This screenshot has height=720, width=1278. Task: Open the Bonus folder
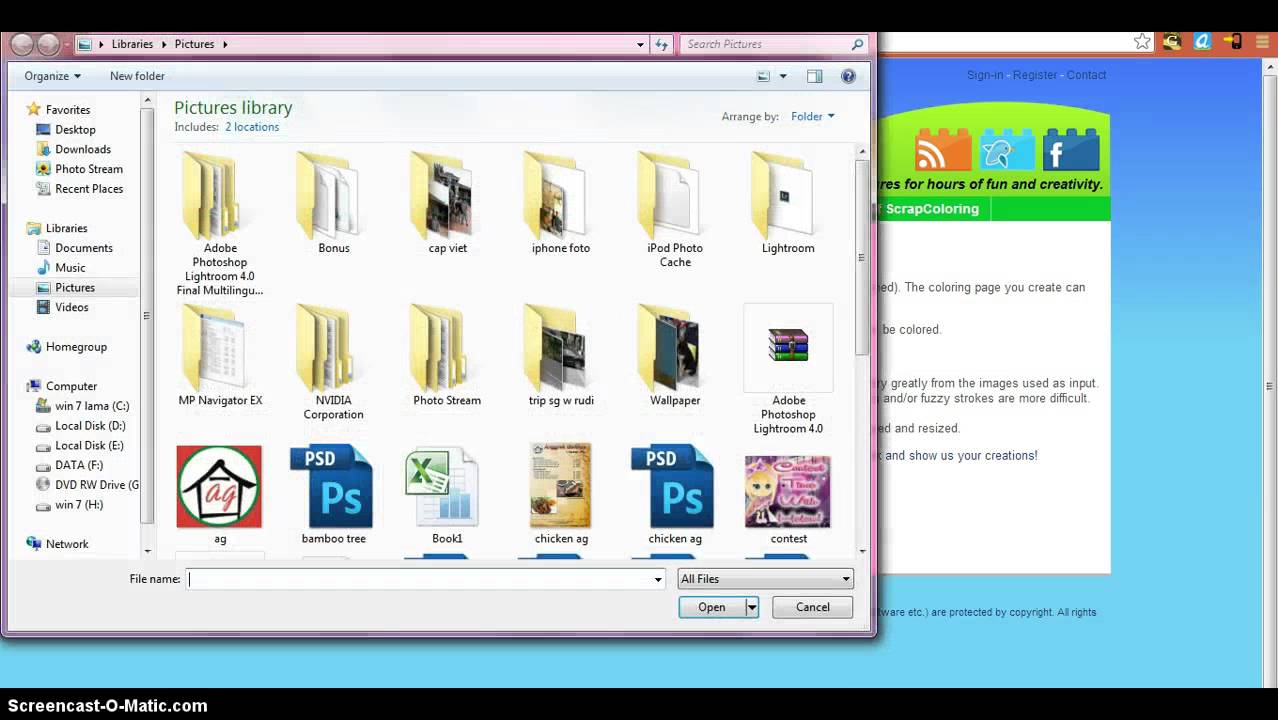tap(333, 203)
